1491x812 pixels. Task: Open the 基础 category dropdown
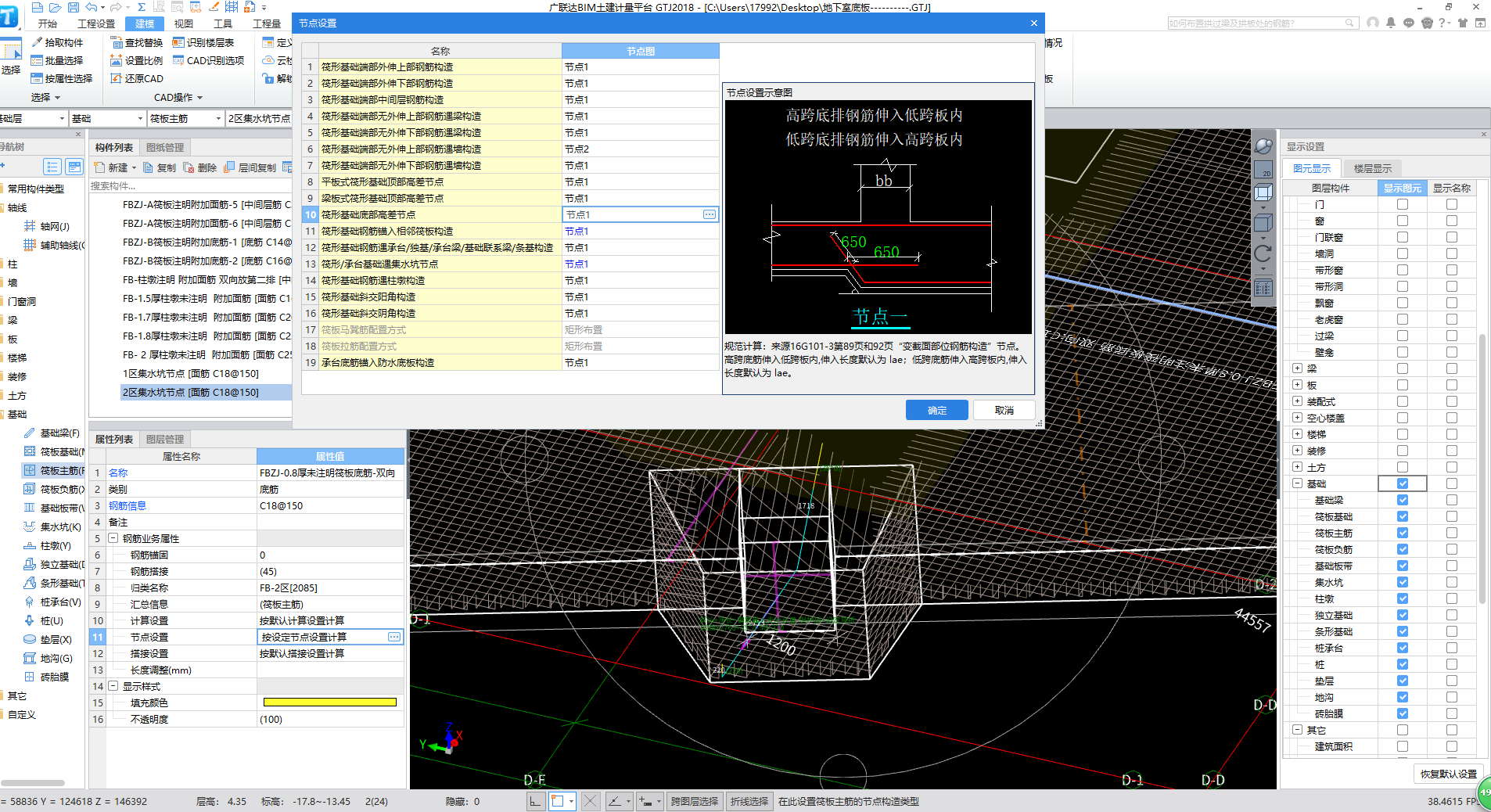(x=140, y=118)
